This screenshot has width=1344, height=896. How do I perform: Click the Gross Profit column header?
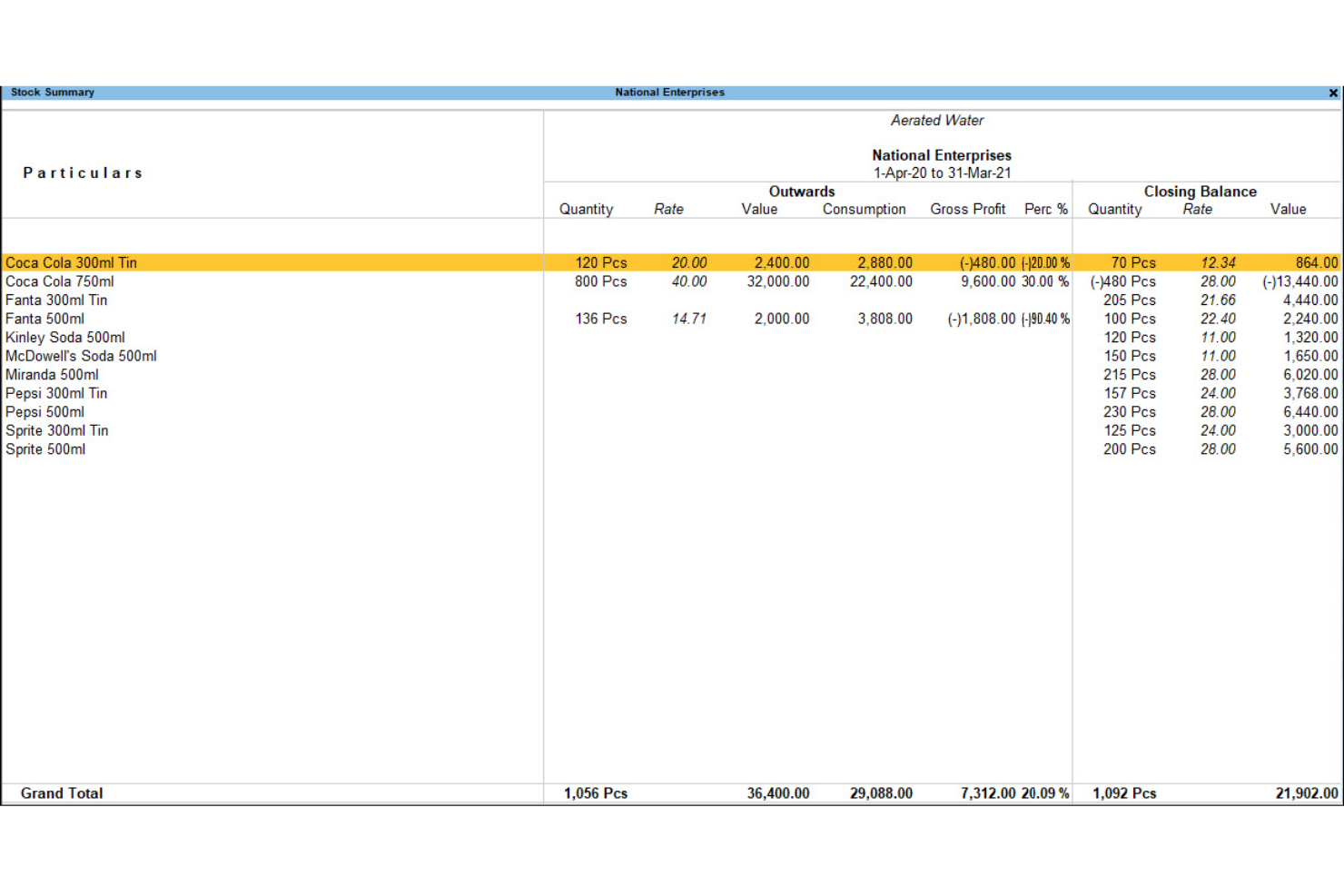[967, 209]
